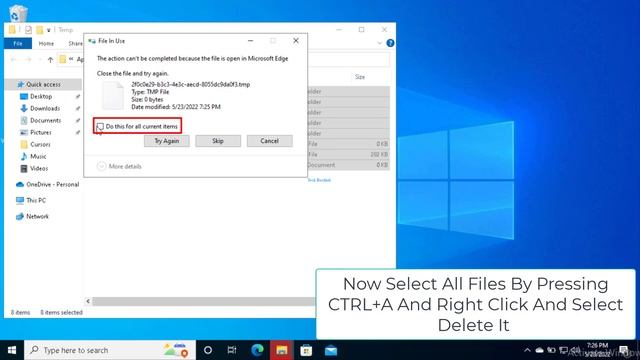Viewport: 640px width, 360px height.
Task: Click the address bar folder icon
Action: tap(62, 60)
